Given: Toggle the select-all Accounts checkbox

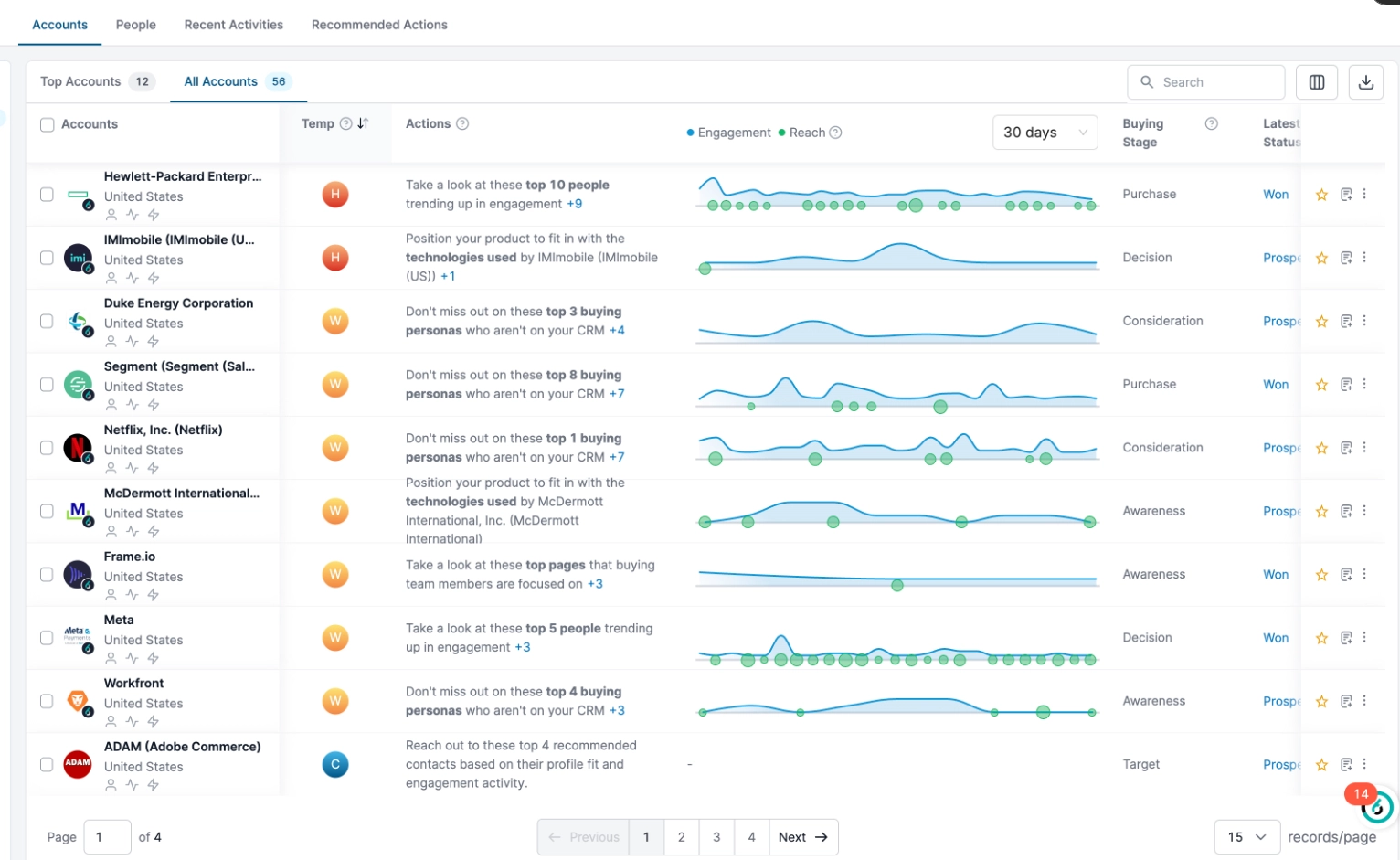Looking at the screenshot, I should 48,124.
